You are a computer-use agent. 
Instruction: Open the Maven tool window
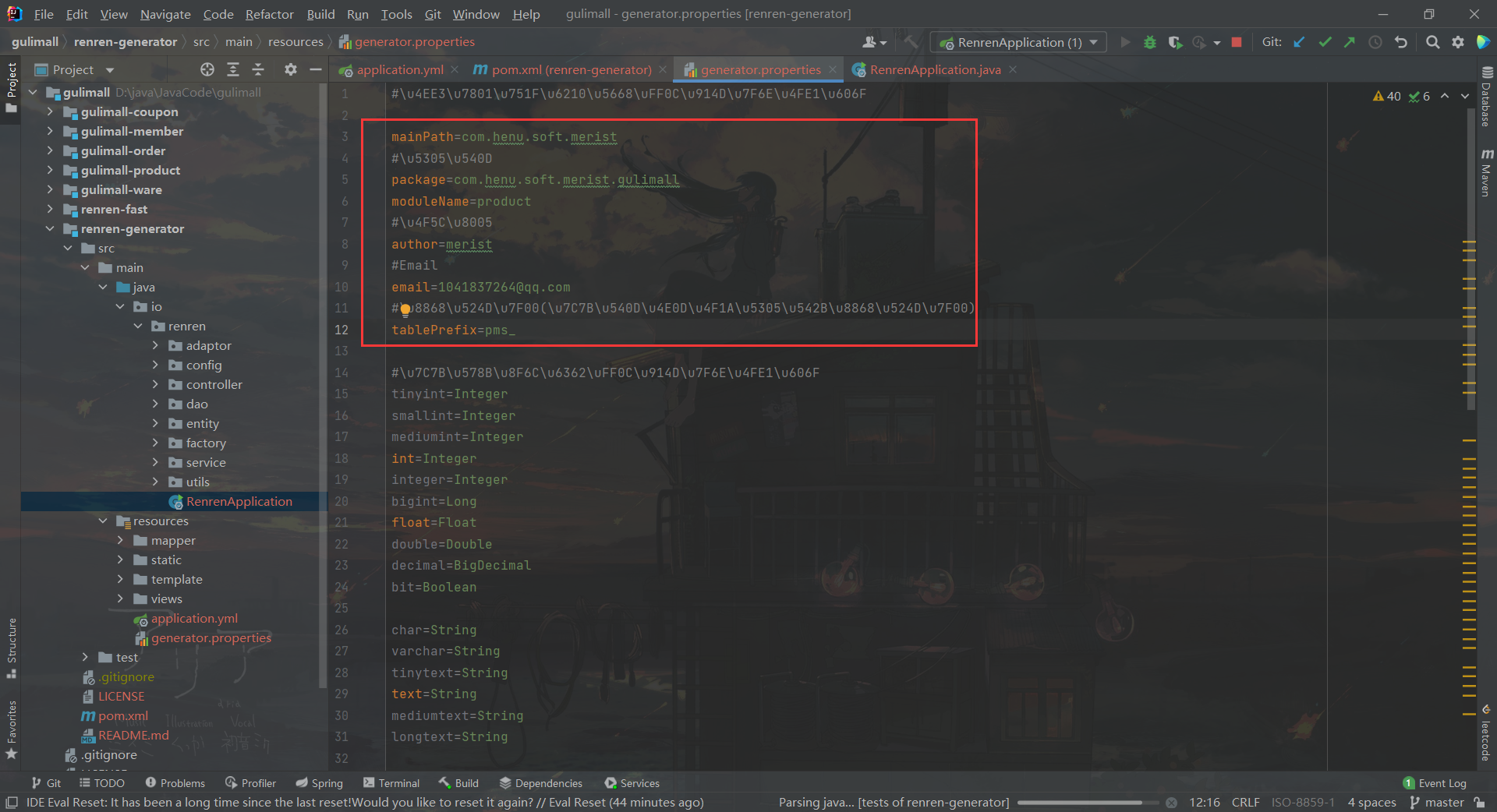1486,172
